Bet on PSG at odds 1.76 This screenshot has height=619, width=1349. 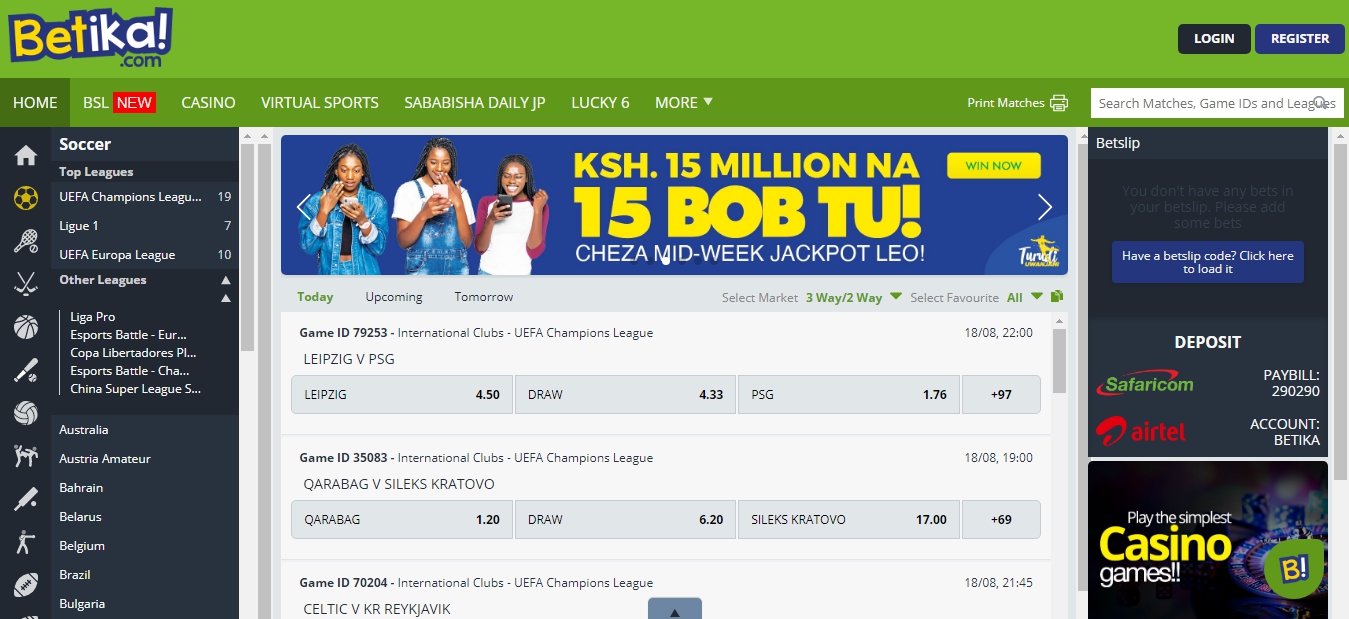tap(849, 394)
